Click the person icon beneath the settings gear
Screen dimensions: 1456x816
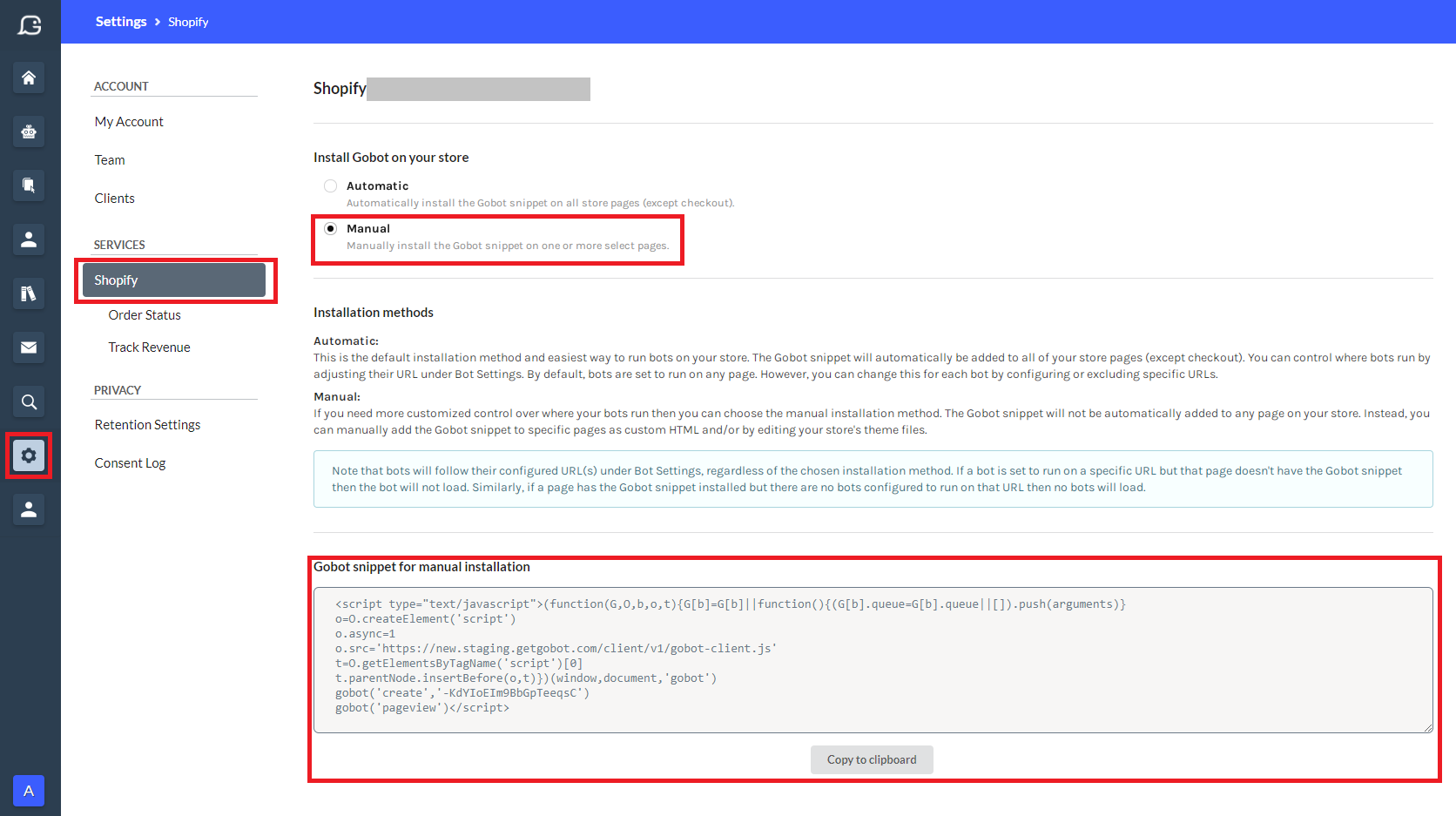[29, 509]
